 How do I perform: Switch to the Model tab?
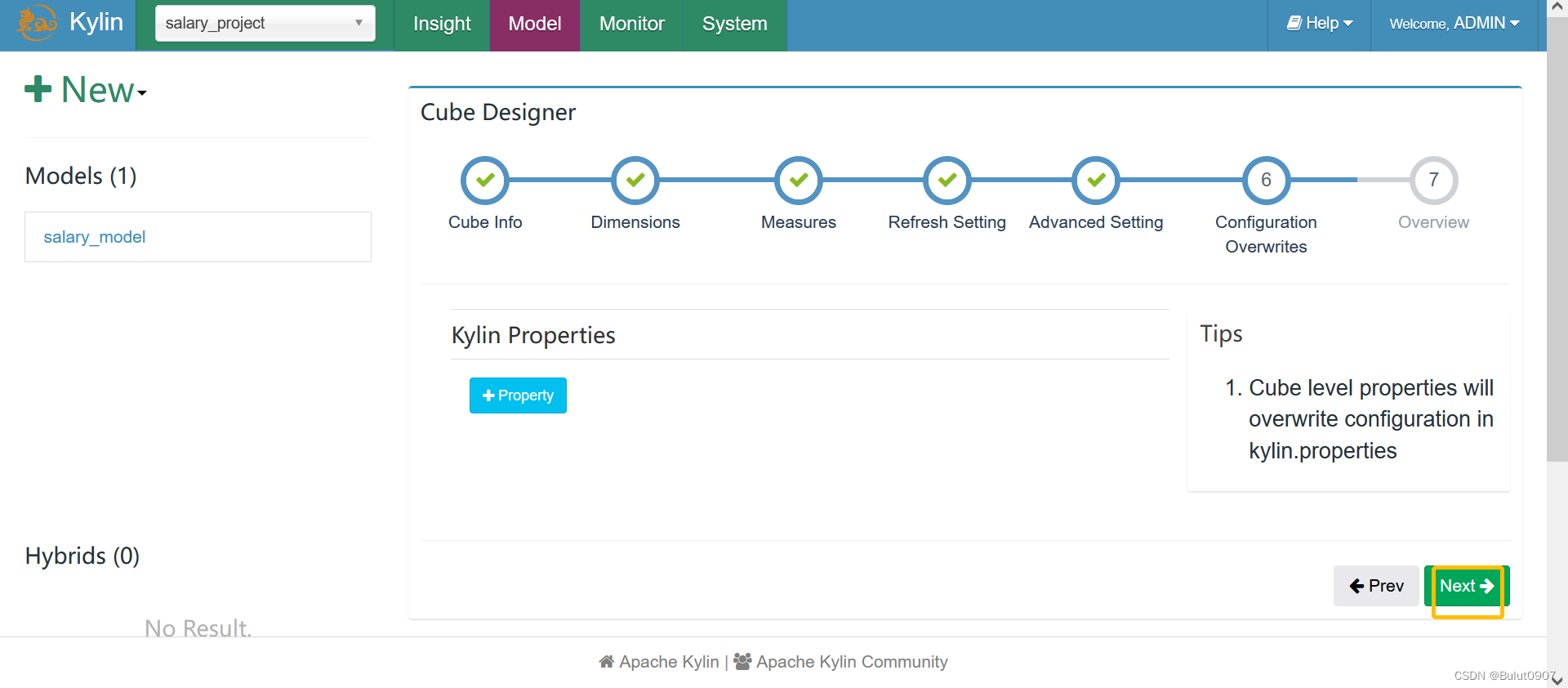[x=535, y=24]
